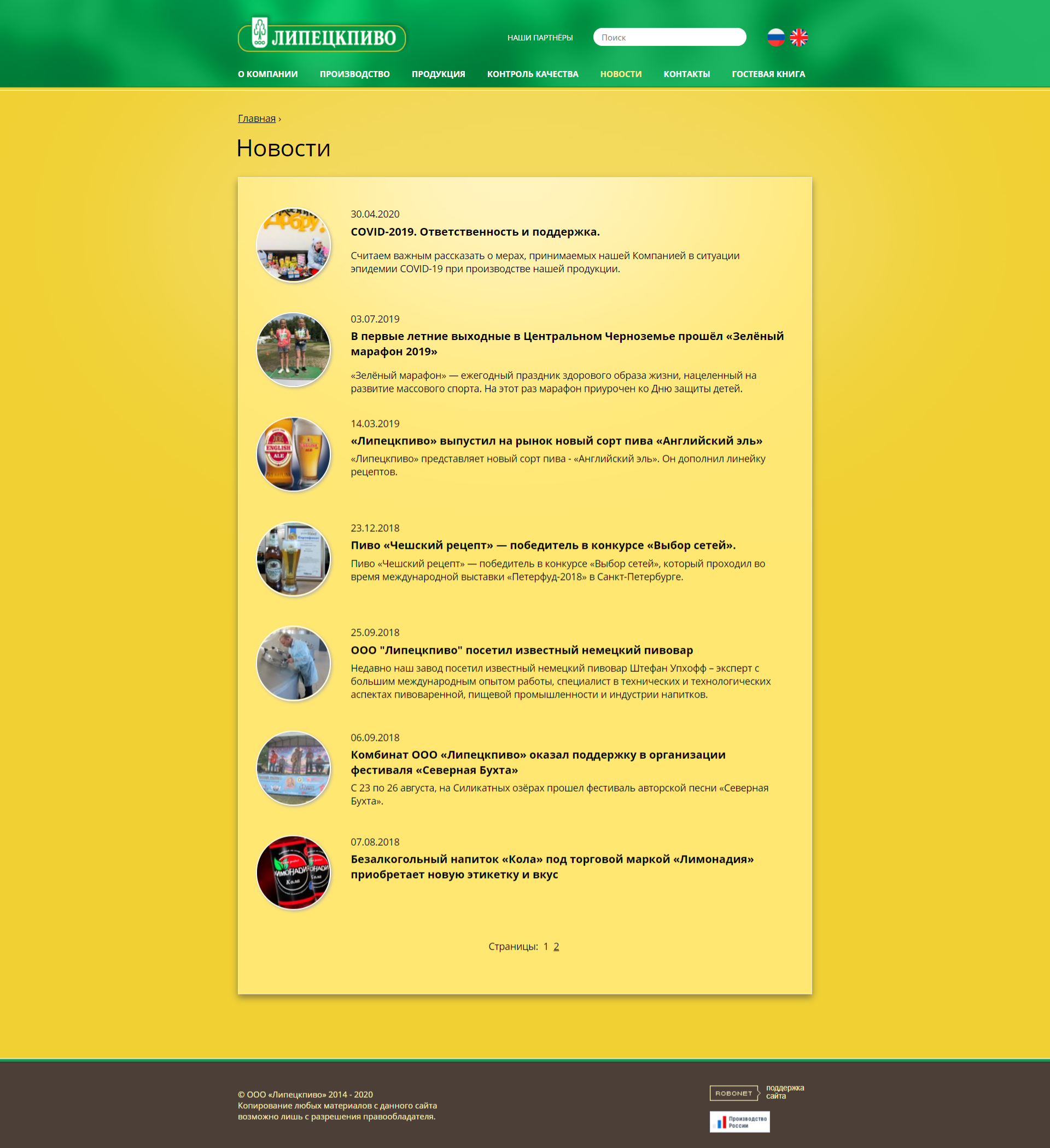Select news page 1

(x=545, y=946)
